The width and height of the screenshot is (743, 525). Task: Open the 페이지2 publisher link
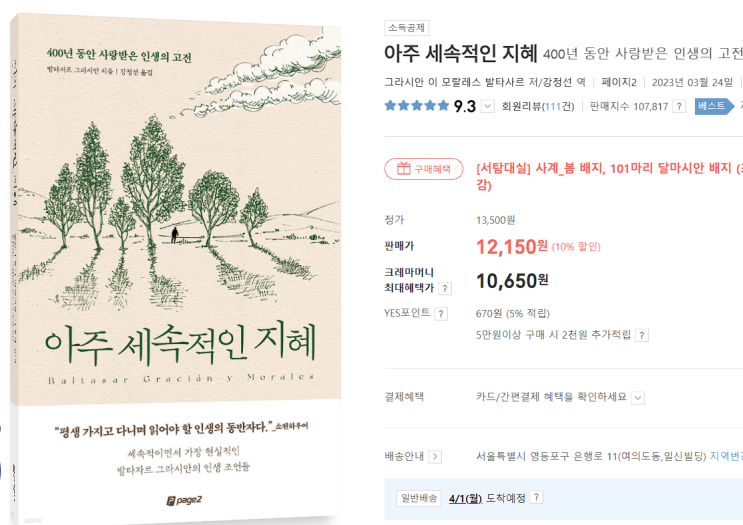tap(620, 82)
